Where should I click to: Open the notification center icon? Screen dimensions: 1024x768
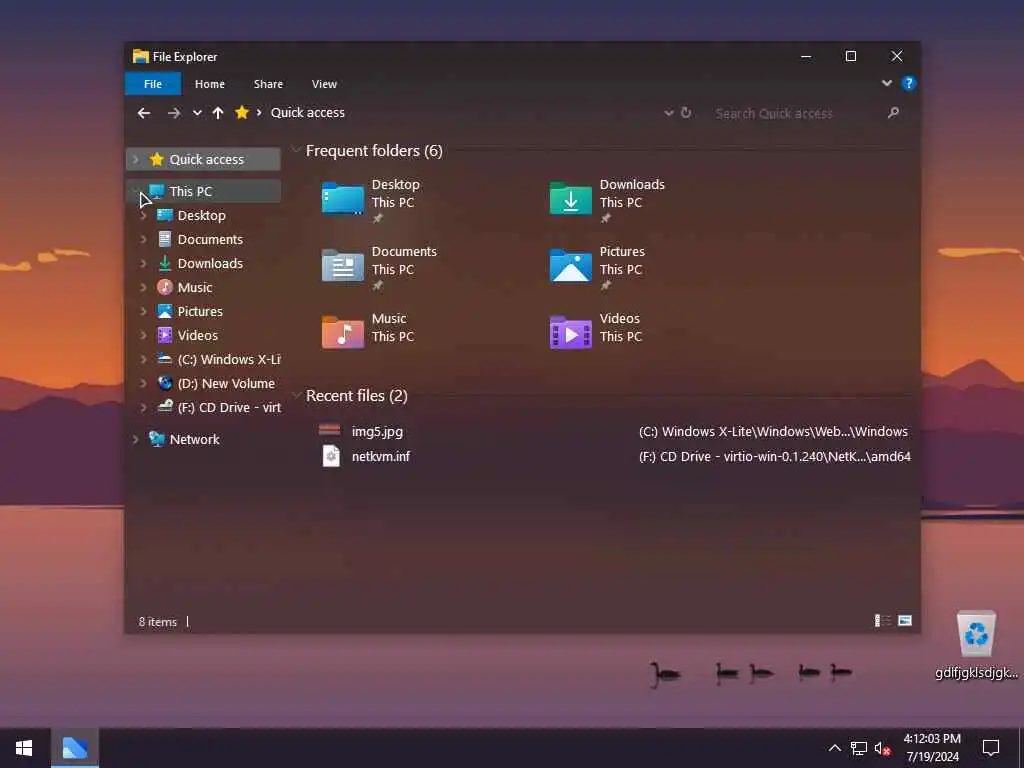(991, 748)
